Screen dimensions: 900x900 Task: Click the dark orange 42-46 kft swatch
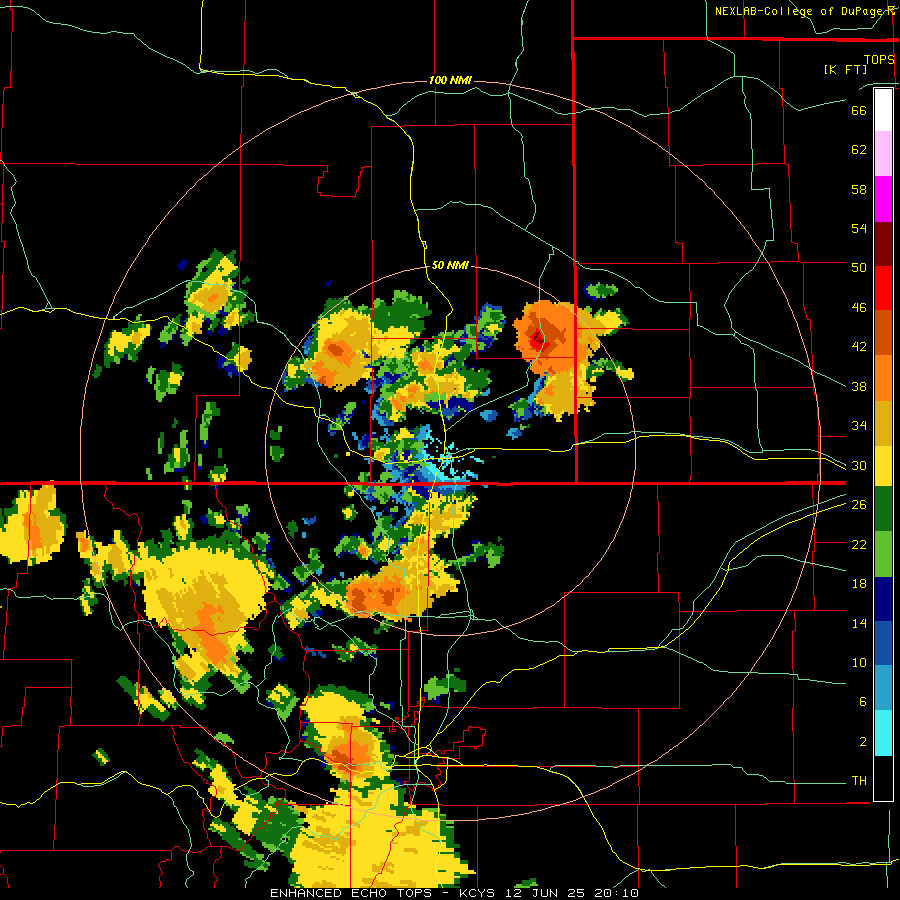[883, 332]
